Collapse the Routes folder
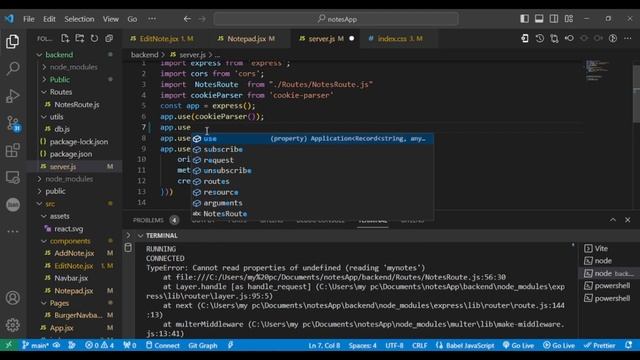The height and width of the screenshot is (360, 640). click(x=61, y=92)
